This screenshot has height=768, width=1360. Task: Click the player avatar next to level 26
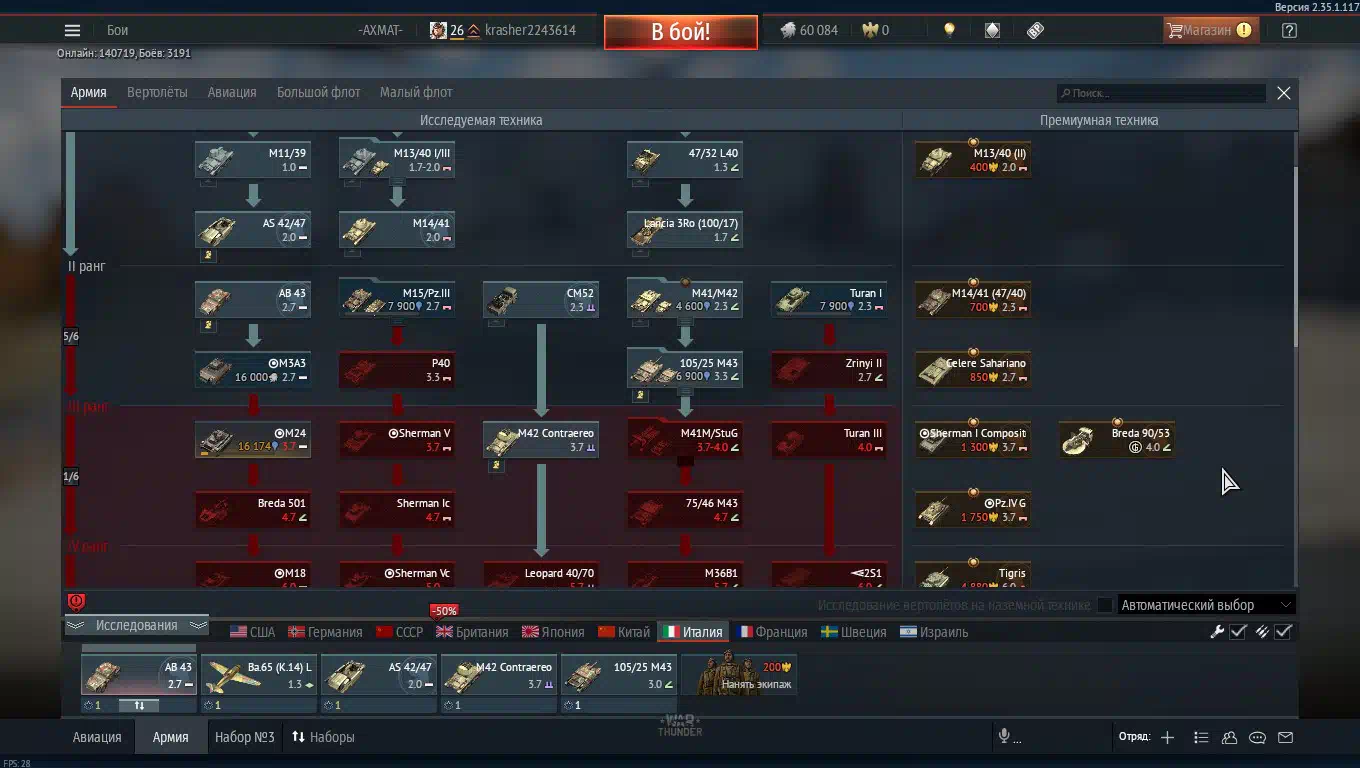438,30
